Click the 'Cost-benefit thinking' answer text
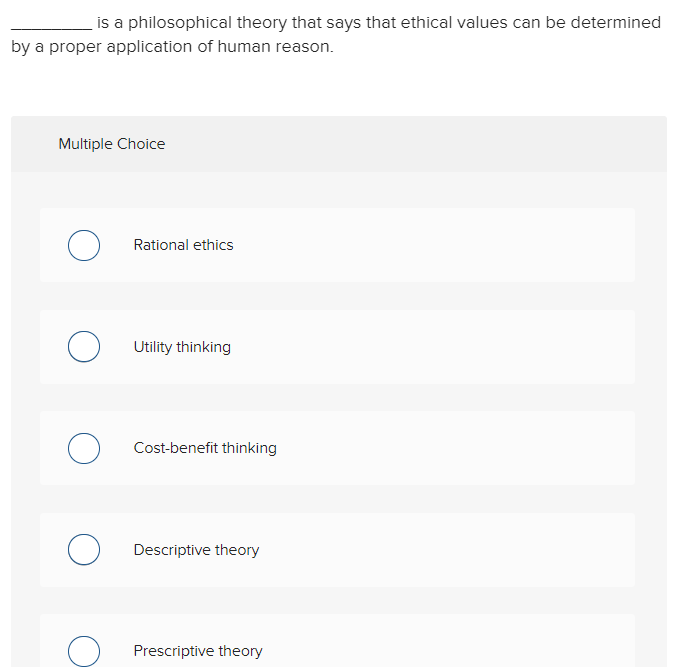The width and height of the screenshot is (687, 667). [205, 448]
